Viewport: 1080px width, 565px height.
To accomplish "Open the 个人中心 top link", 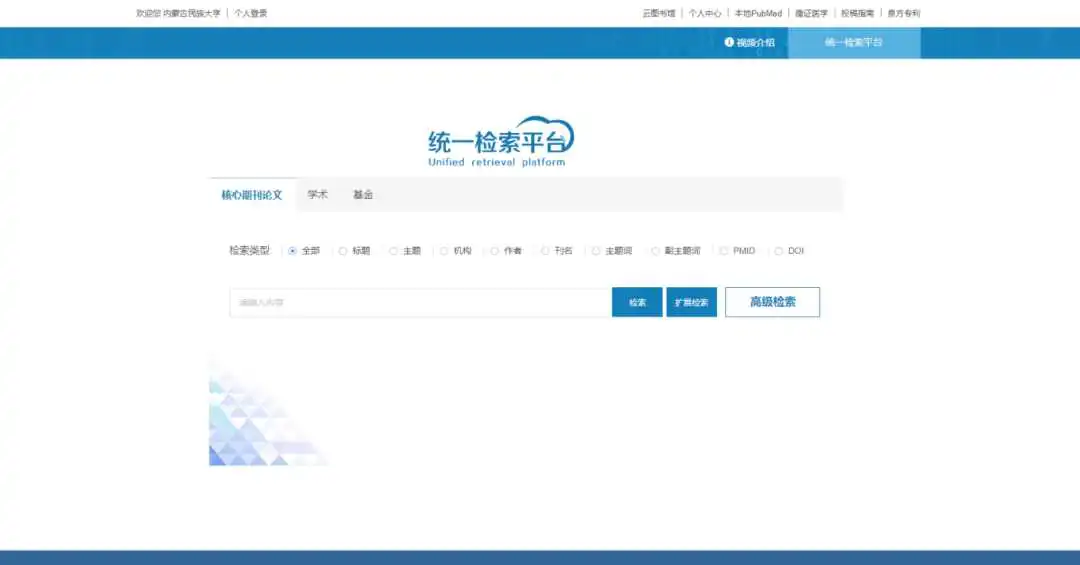I will click(705, 13).
